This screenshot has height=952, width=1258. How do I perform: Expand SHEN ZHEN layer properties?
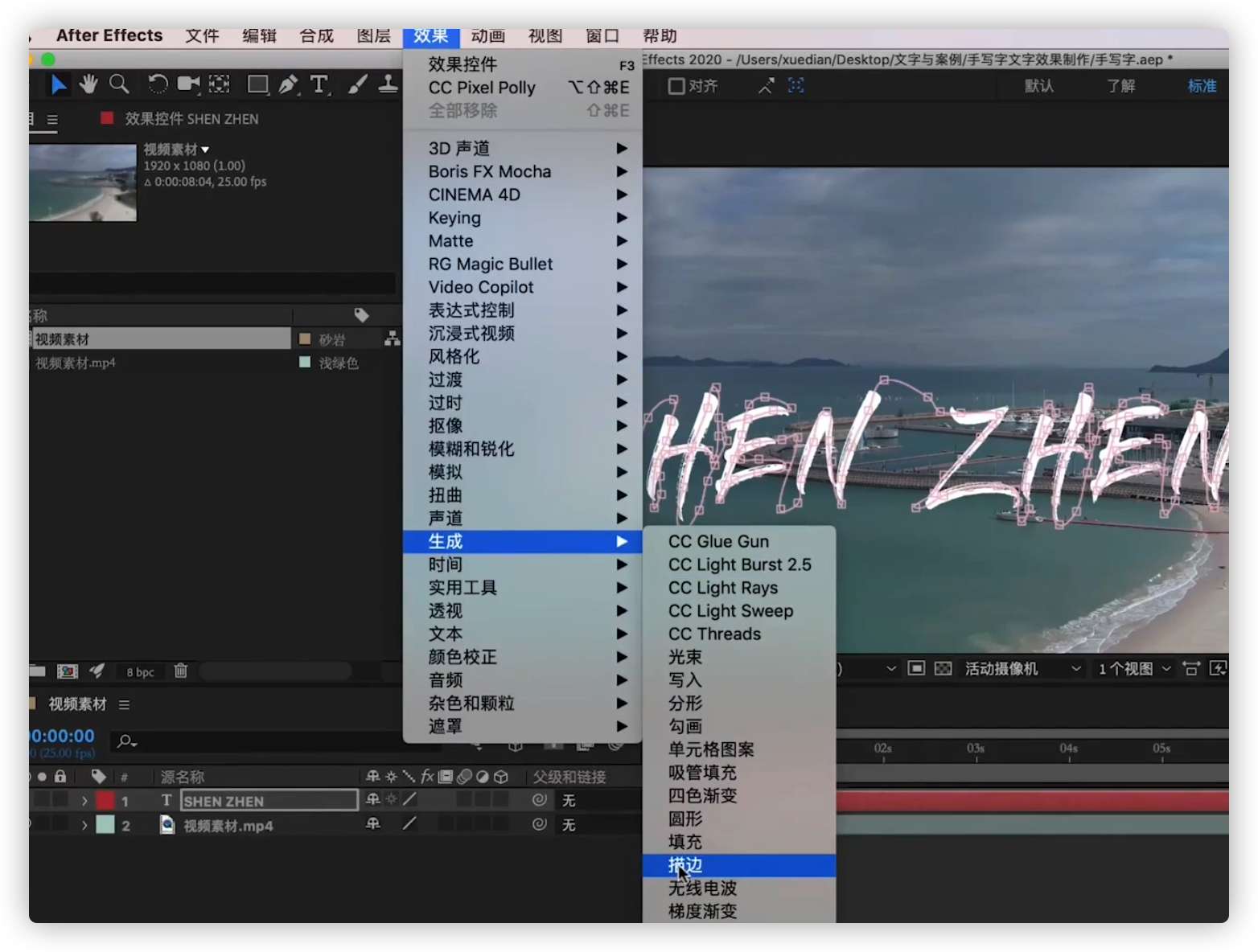(x=84, y=801)
